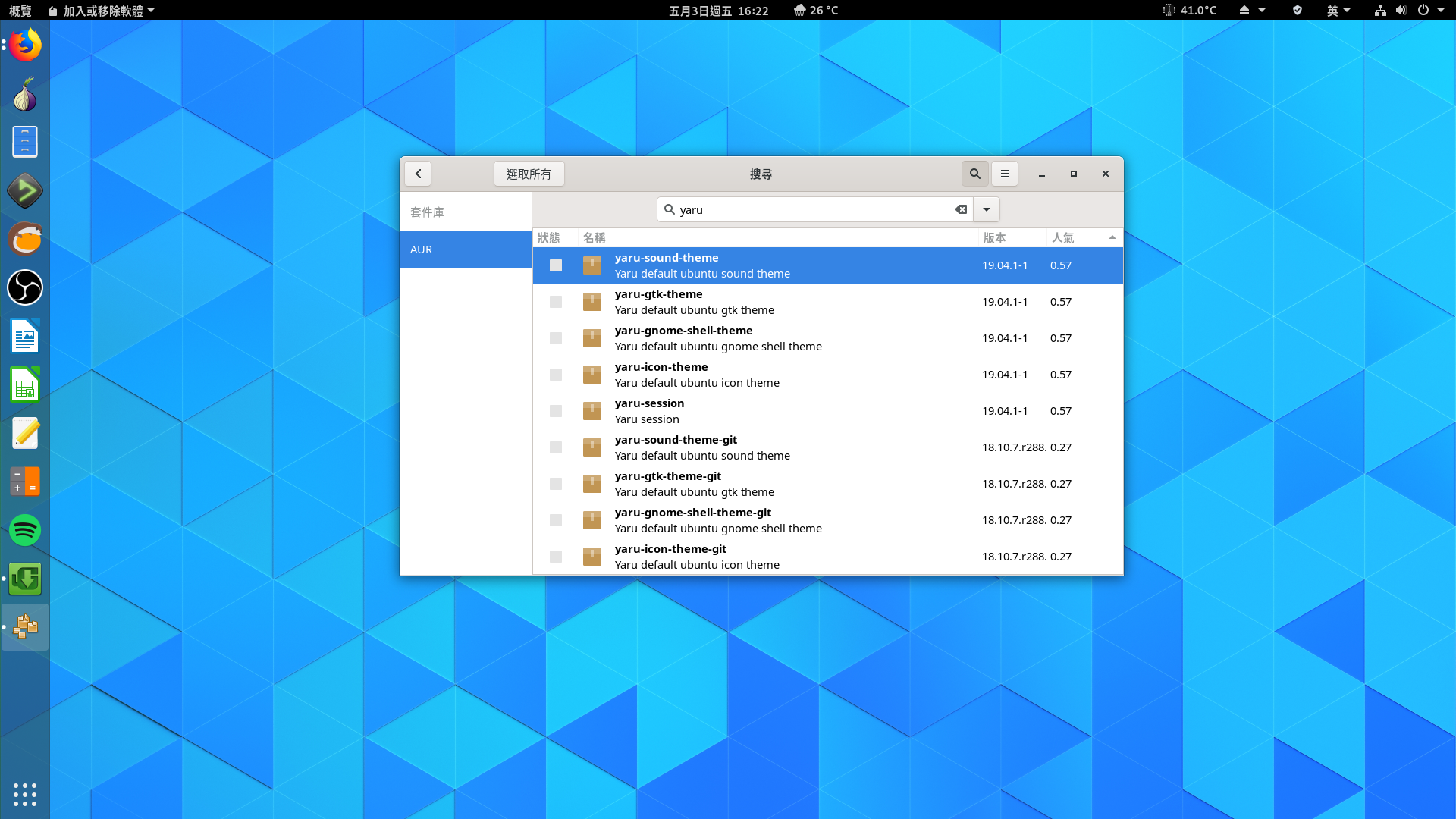Clear the search field with the X icon

[960, 209]
